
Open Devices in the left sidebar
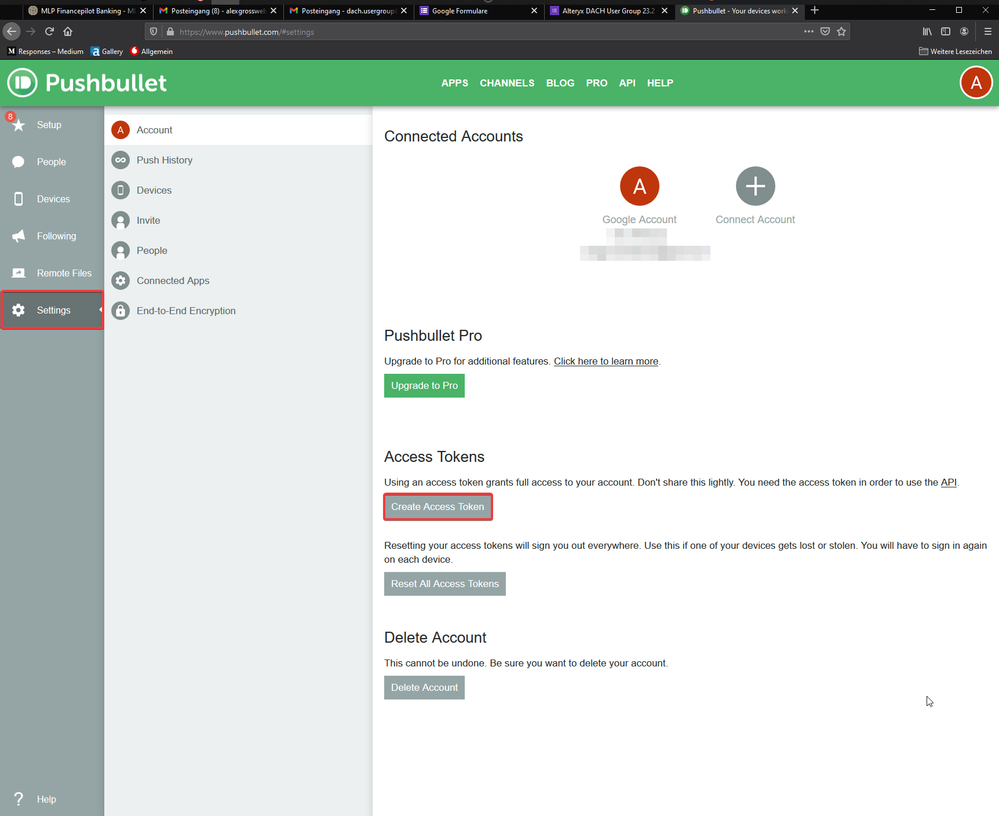pyautogui.click(x=52, y=199)
